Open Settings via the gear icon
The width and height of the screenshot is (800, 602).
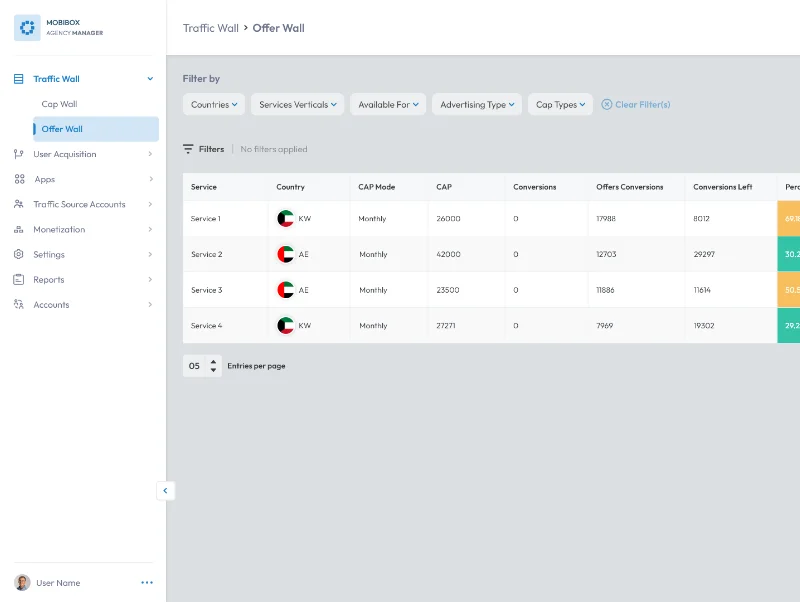16,254
